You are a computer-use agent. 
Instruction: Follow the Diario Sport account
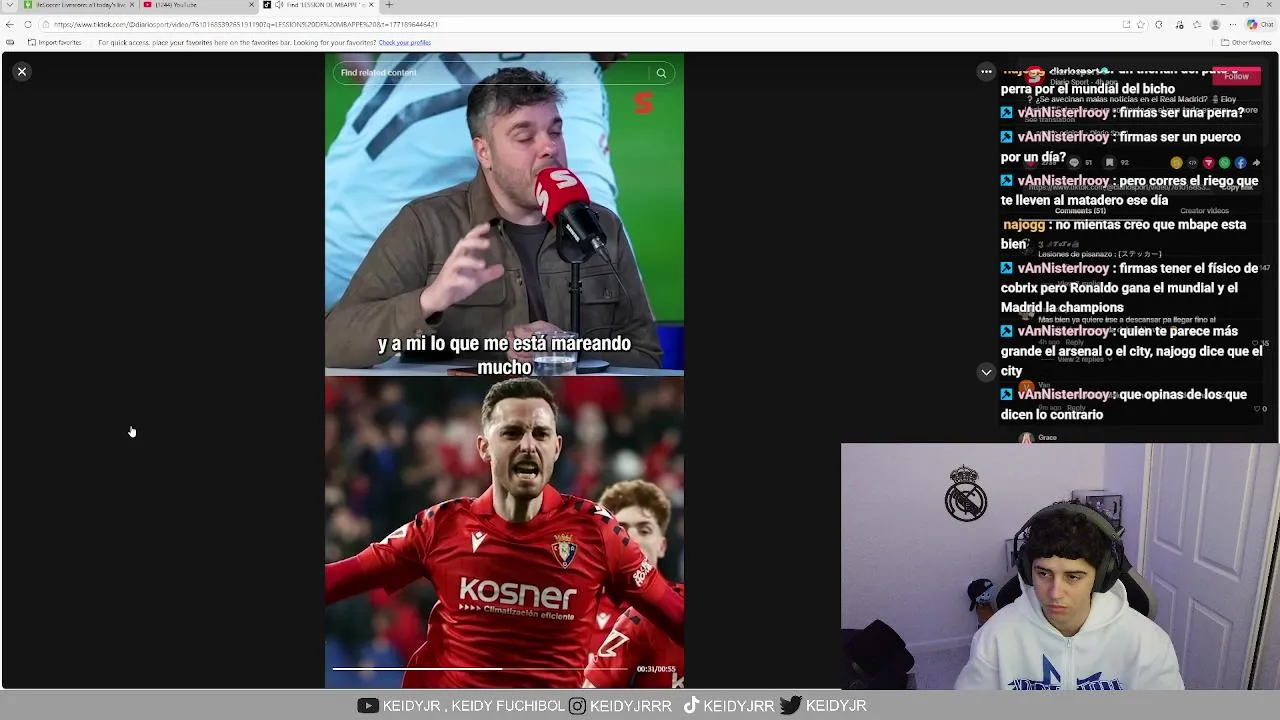[x=1236, y=77]
